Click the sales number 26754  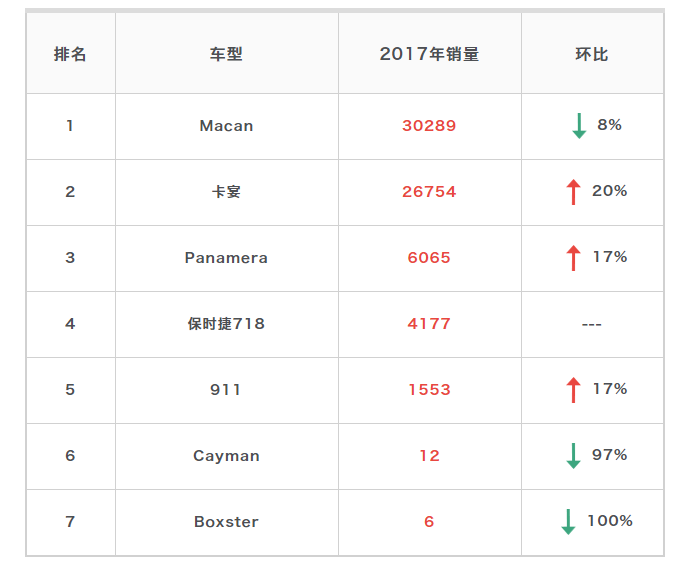[429, 192]
